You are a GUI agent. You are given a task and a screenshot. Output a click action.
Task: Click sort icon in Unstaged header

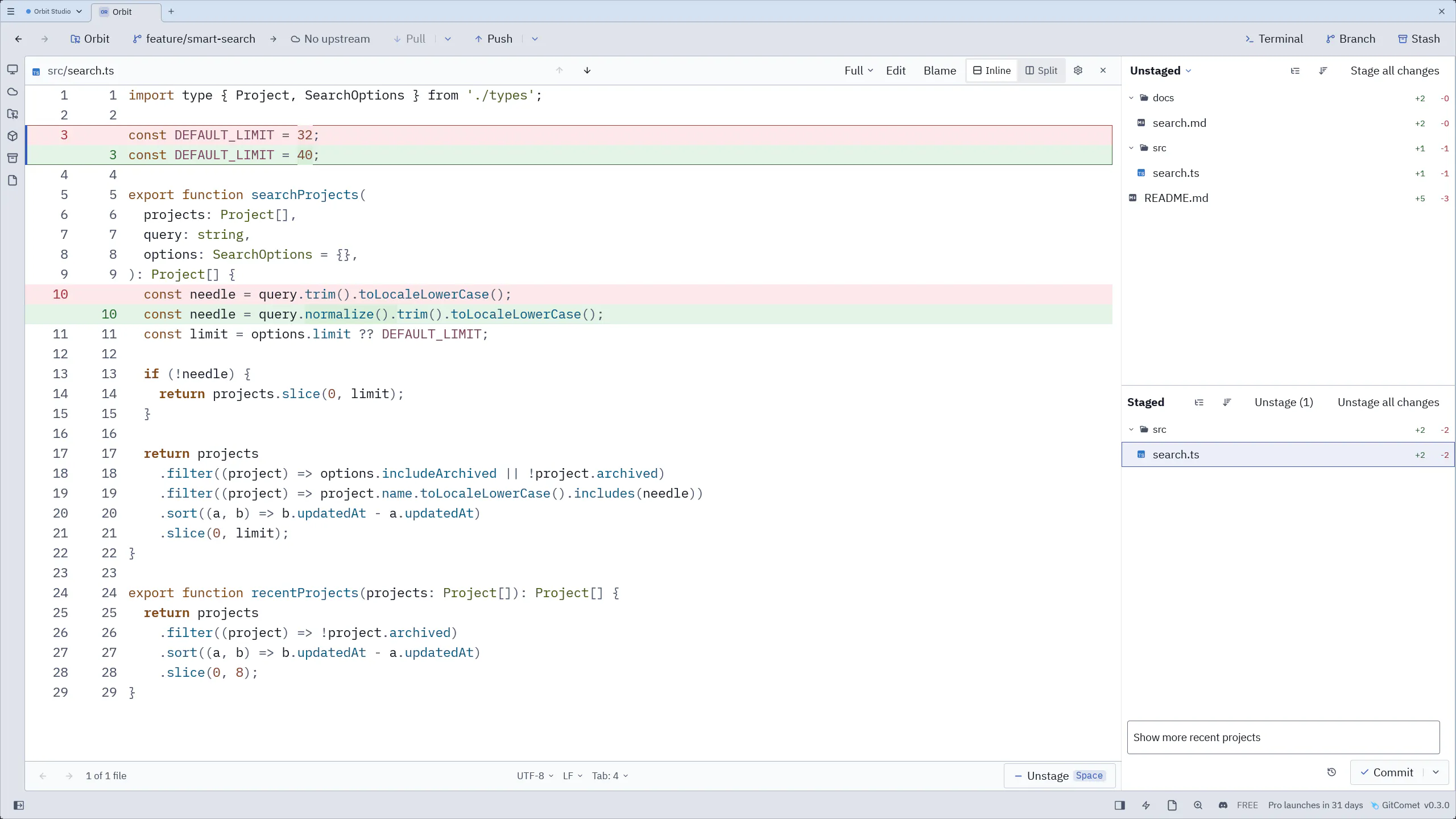pyautogui.click(x=1323, y=71)
